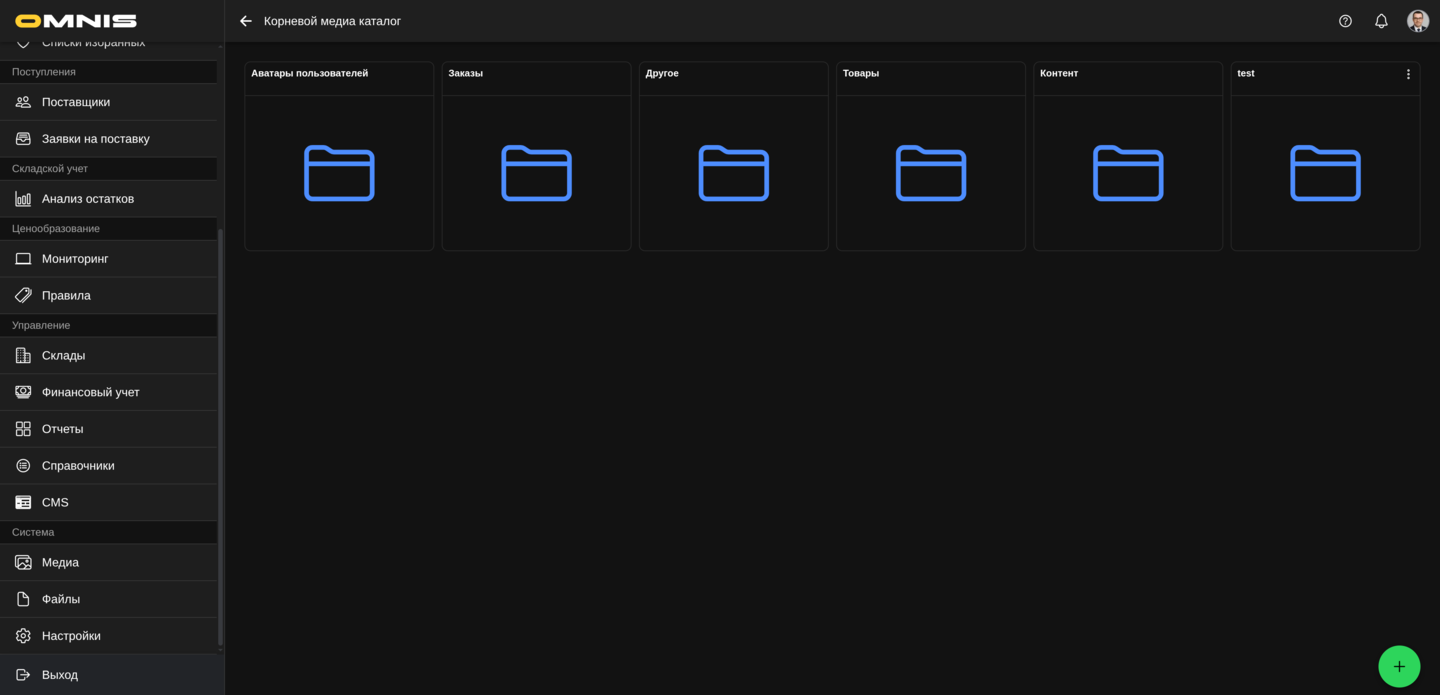Click the Настройки gear icon
1440x695 pixels.
pyautogui.click(x=23, y=636)
